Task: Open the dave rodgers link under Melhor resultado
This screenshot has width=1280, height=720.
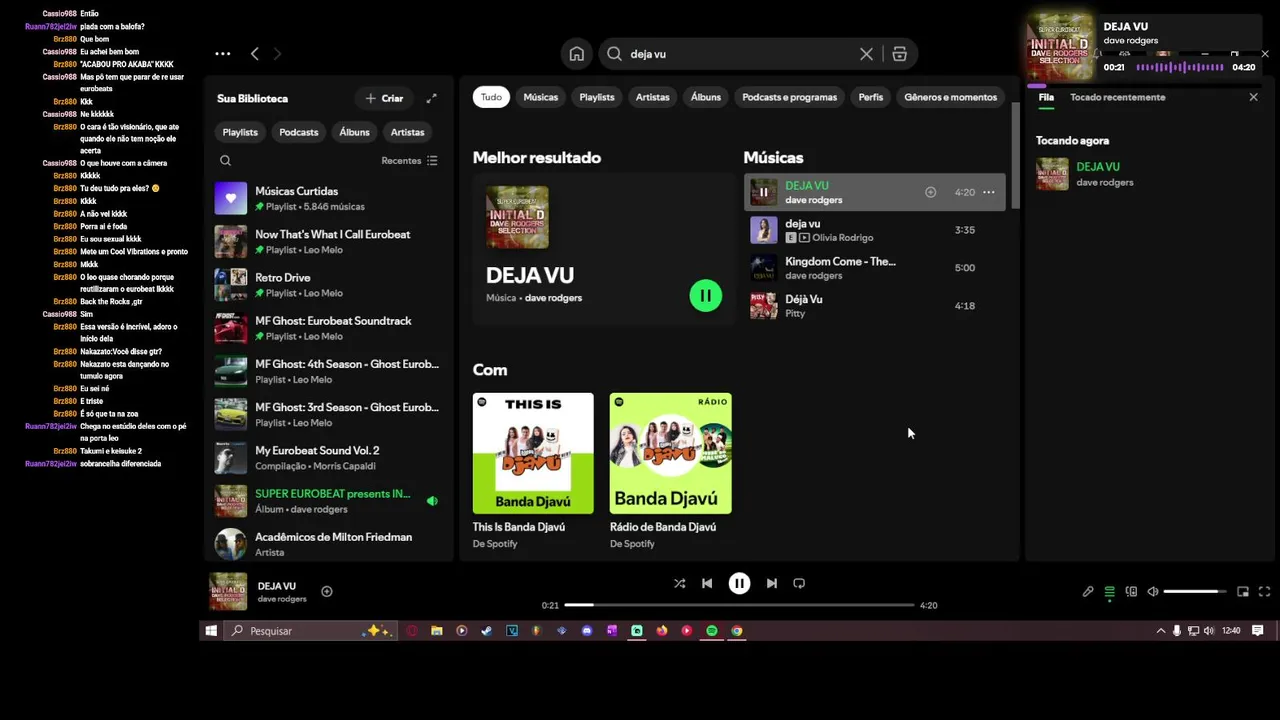Action: tap(553, 298)
